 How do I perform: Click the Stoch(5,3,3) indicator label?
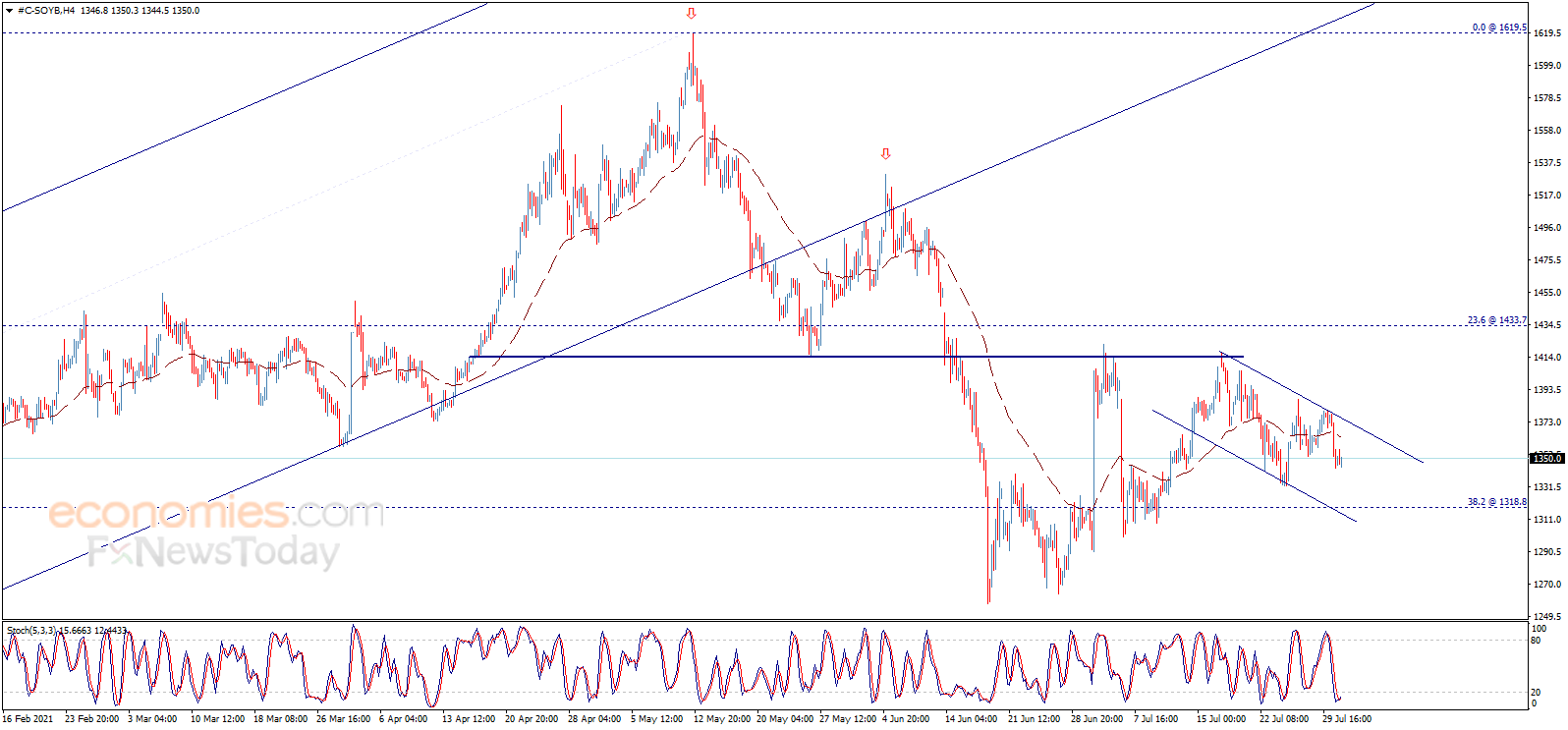pyautogui.click(x=67, y=631)
